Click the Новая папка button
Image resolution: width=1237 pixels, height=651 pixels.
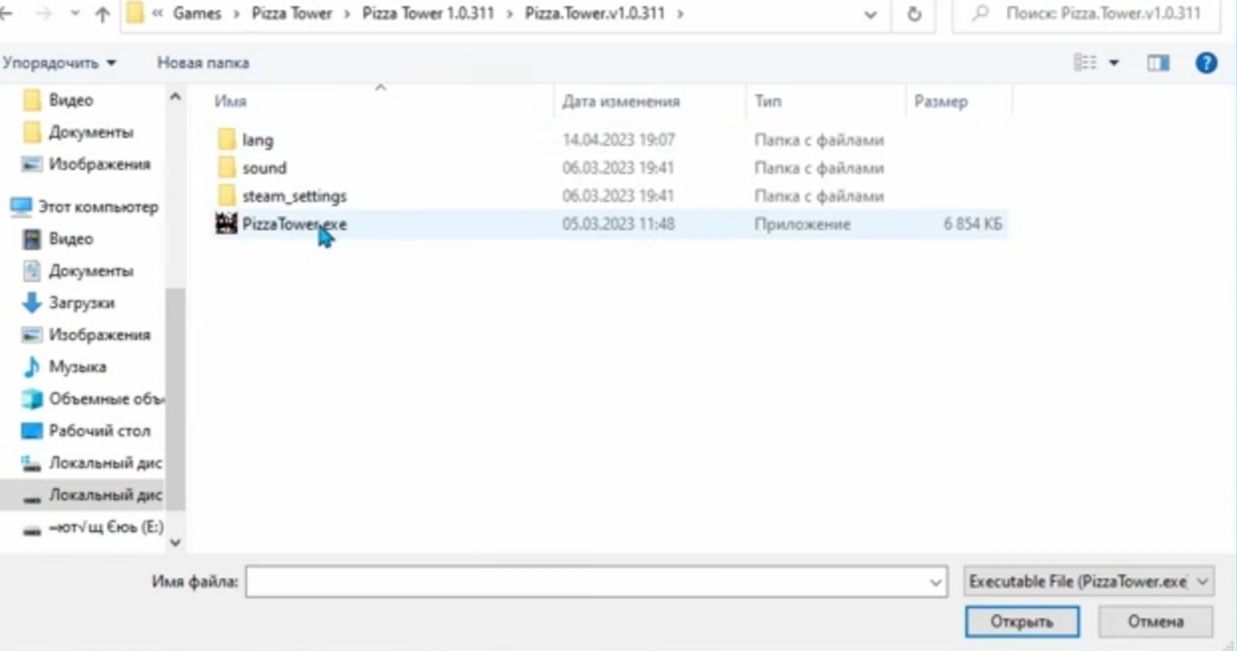coord(203,63)
